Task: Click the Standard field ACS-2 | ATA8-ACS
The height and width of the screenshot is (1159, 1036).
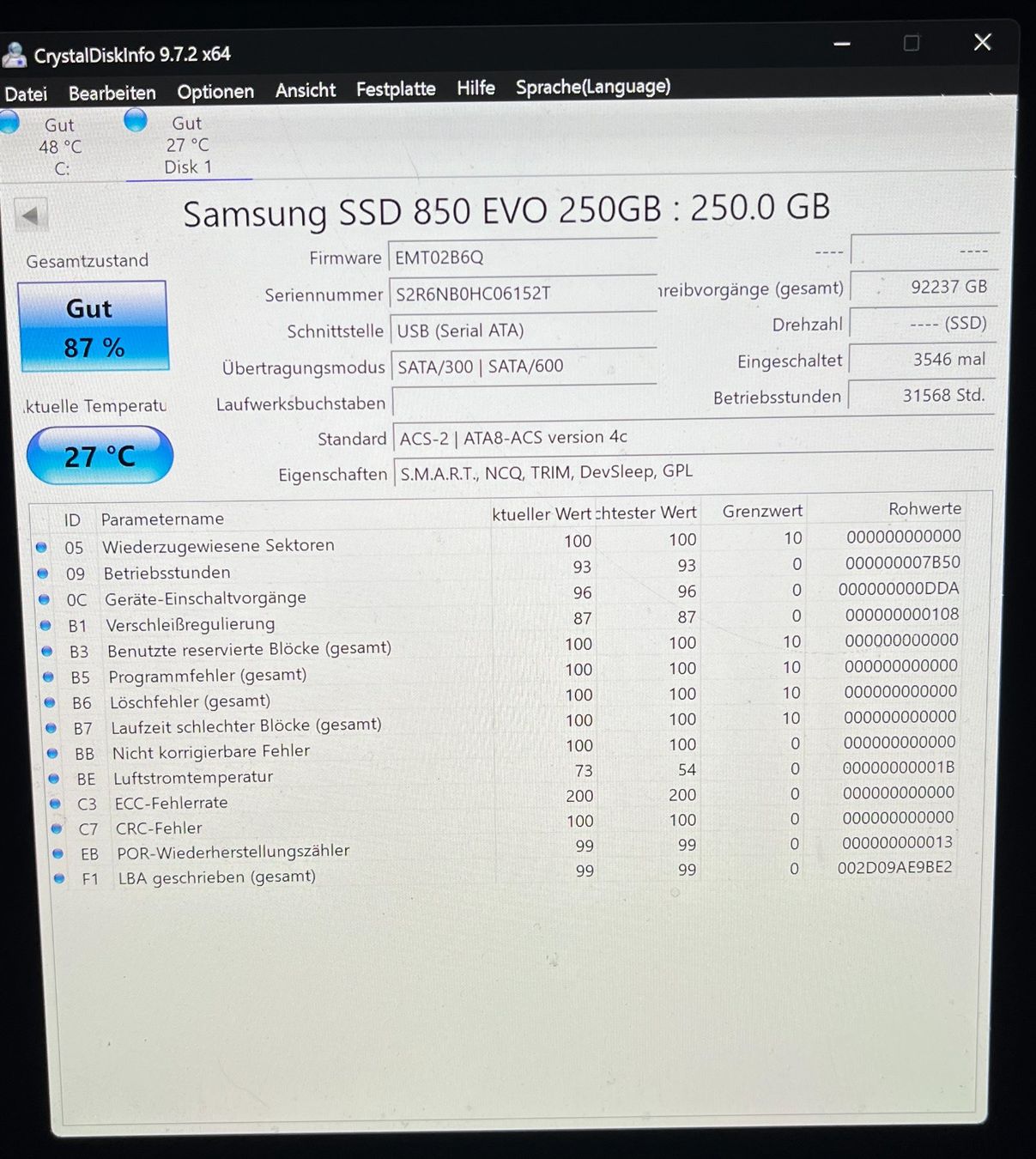Action: tap(693, 437)
